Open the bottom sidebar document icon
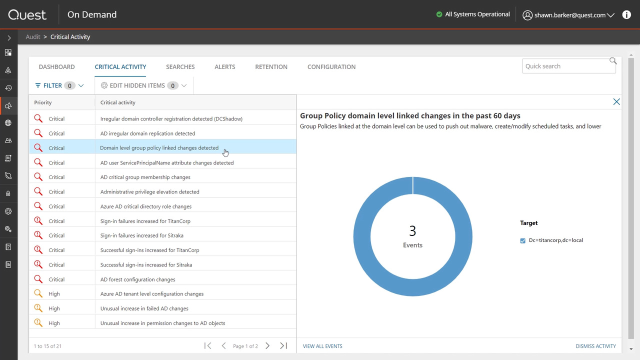The image size is (640, 360). coord(8,265)
